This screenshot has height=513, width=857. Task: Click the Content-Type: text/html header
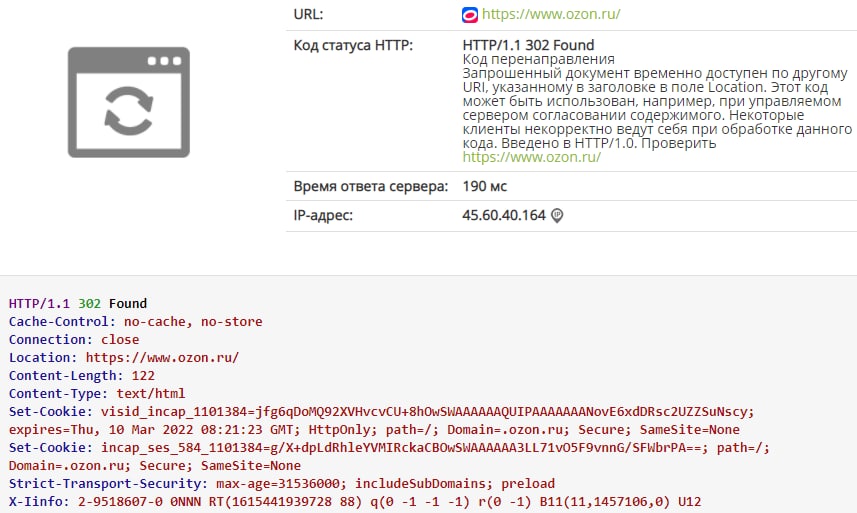(97, 394)
